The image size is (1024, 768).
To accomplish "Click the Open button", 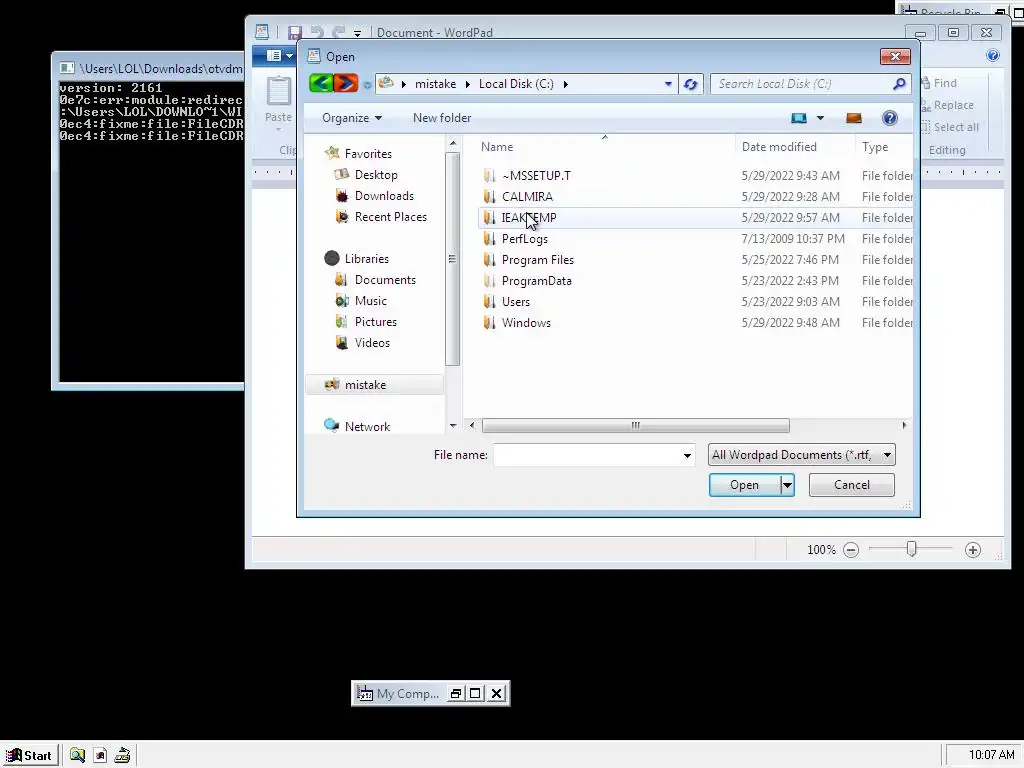I will point(744,485).
